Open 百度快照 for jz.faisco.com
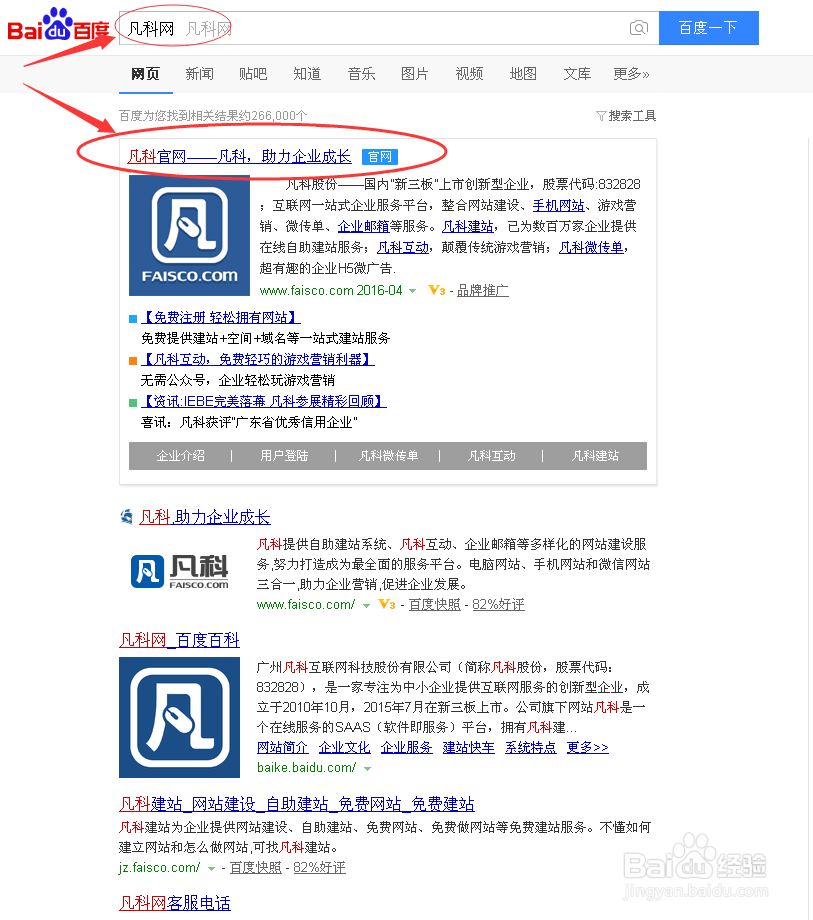This screenshot has height=920, width=813. [256, 868]
